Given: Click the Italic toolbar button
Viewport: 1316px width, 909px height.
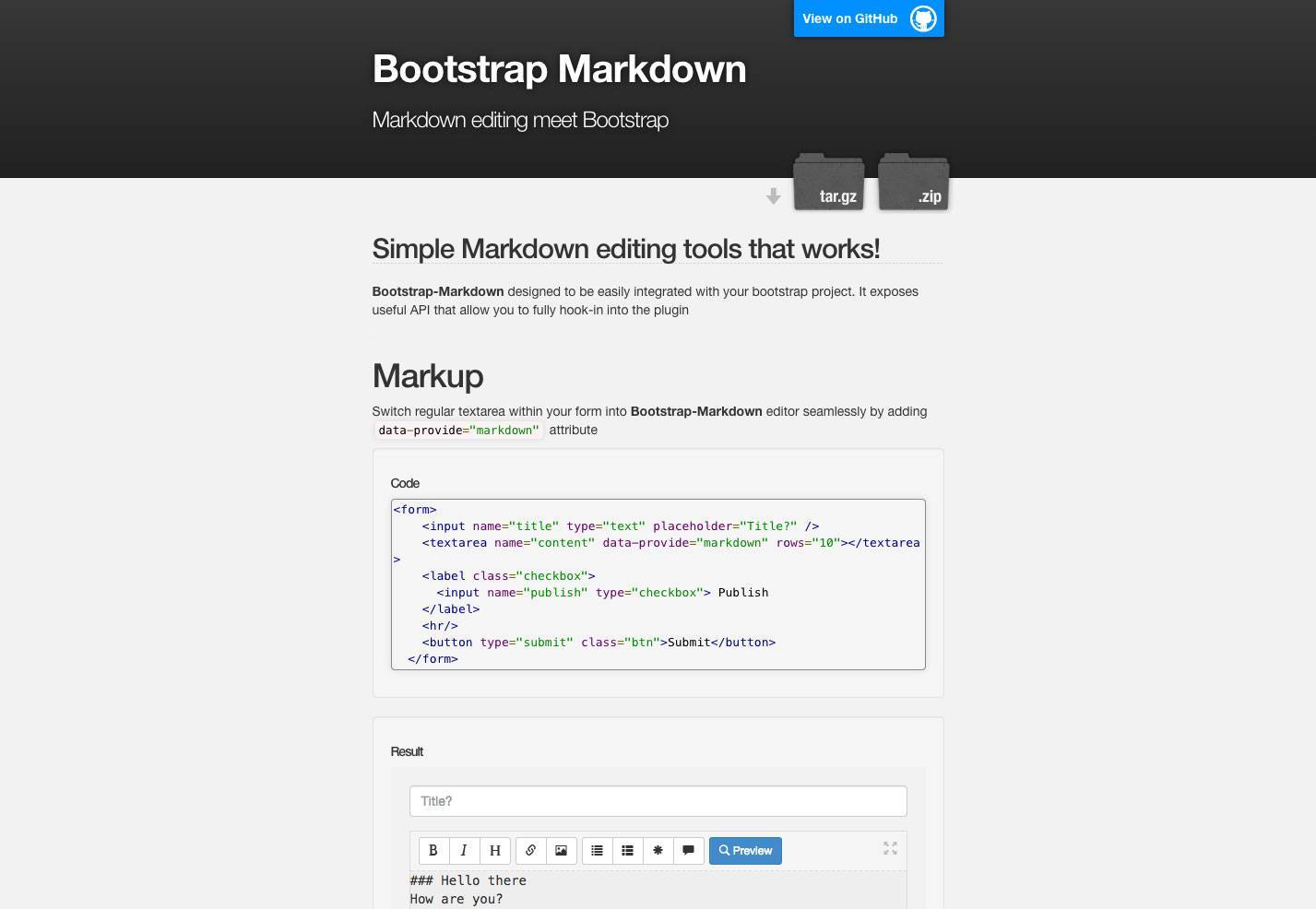Looking at the screenshot, I should pyautogui.click(x=464, y=850).
